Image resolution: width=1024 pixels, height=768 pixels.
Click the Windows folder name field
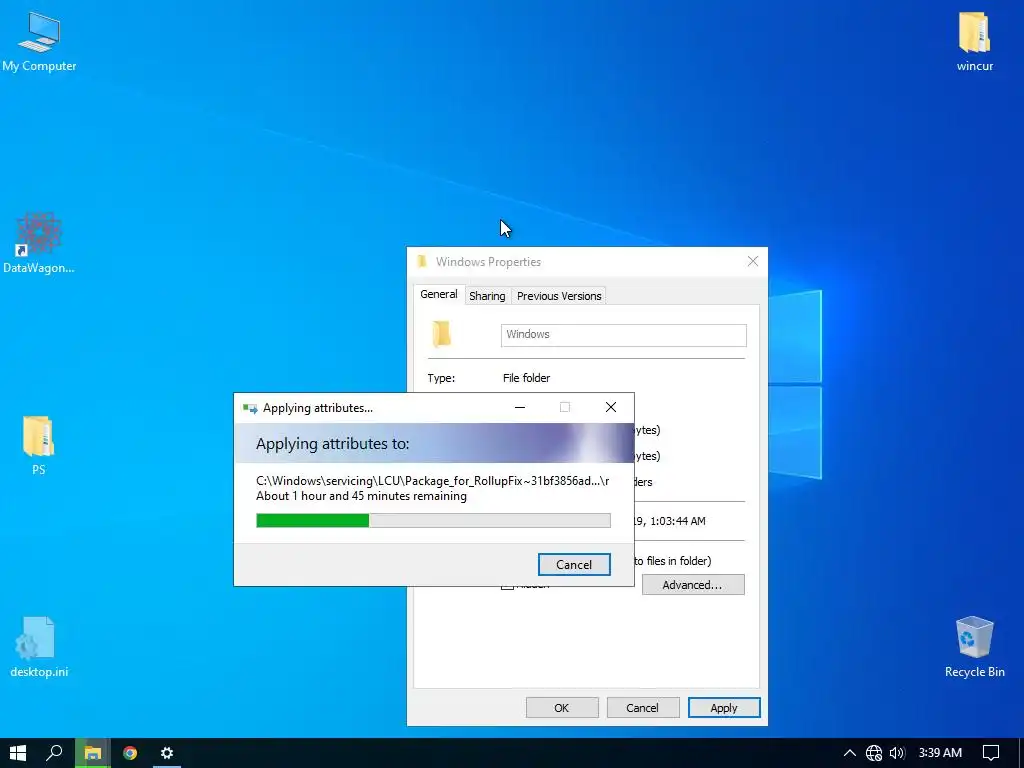(624, 335)
